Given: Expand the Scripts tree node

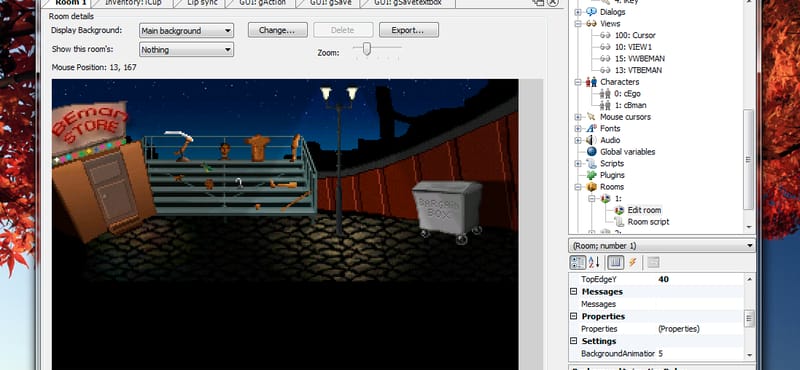Looking at the screenshot, I should (578, 163).
